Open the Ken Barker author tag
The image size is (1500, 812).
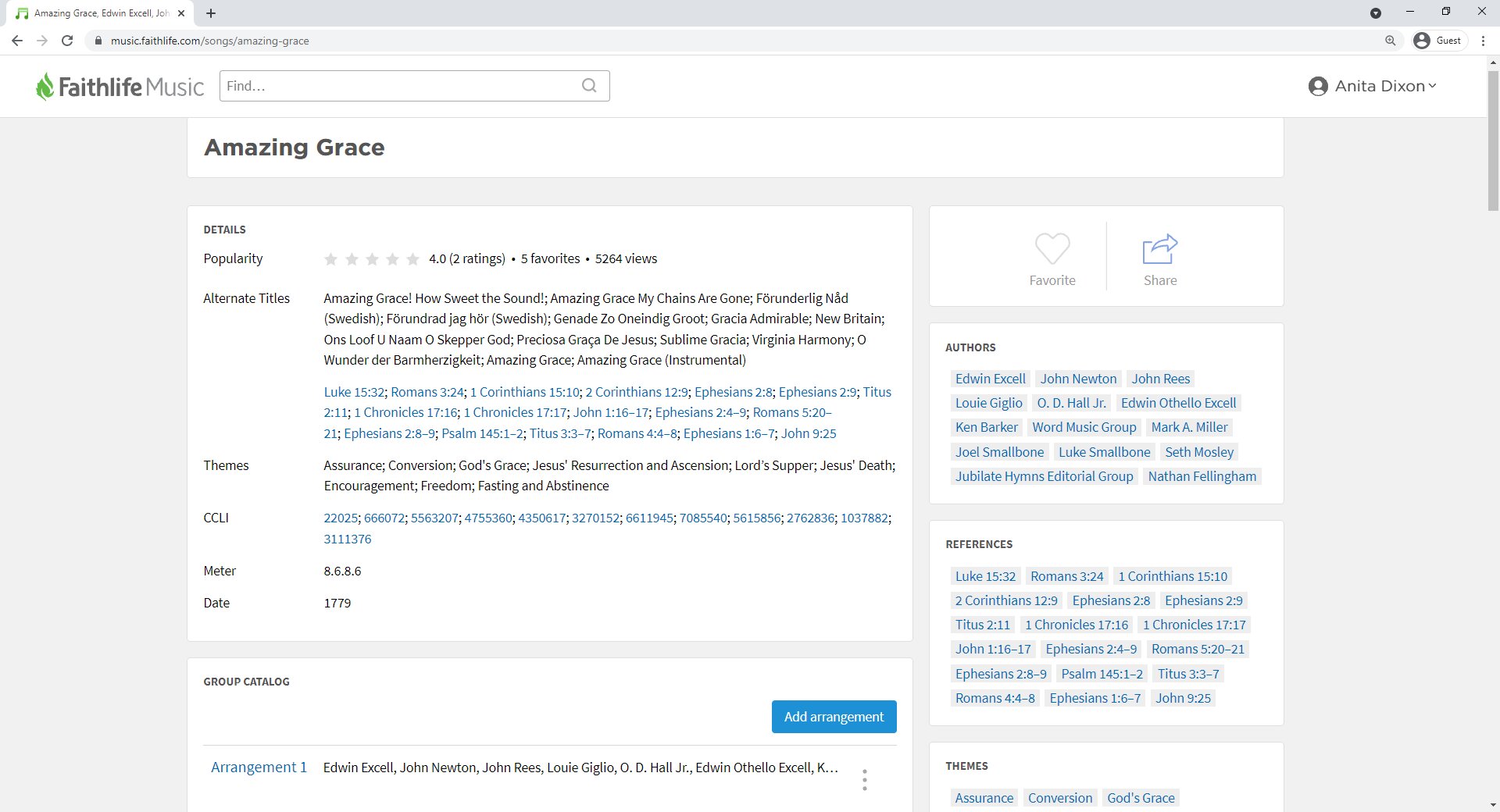986,427
